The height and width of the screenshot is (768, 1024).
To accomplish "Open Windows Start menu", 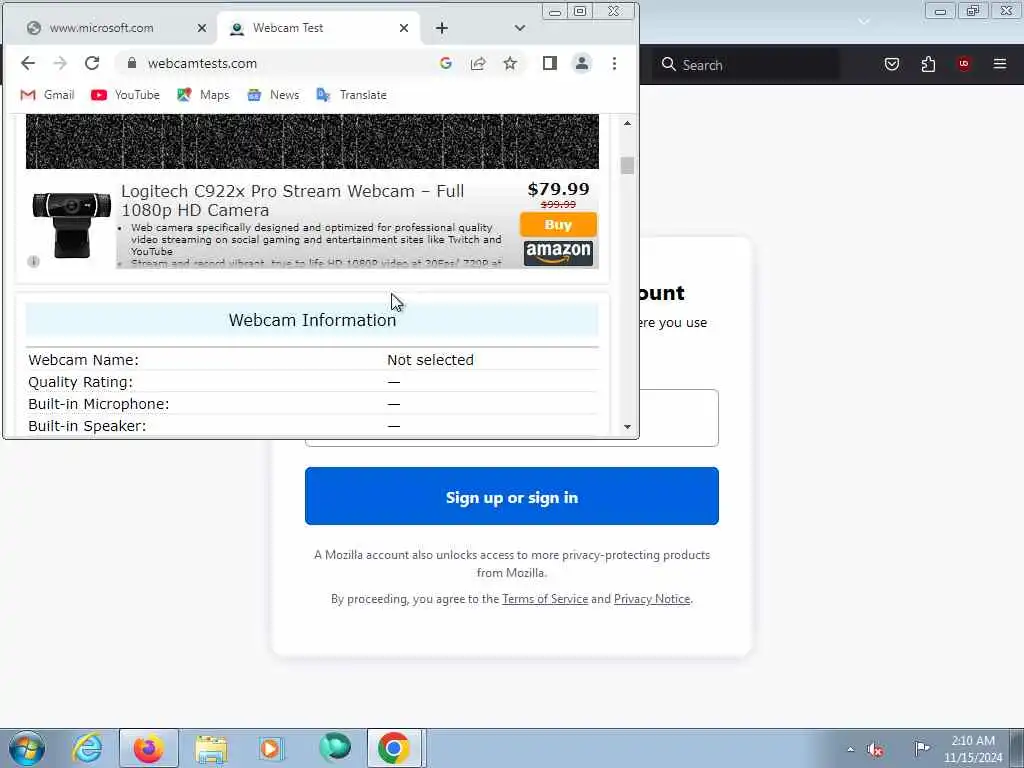I will coord(27,748).
